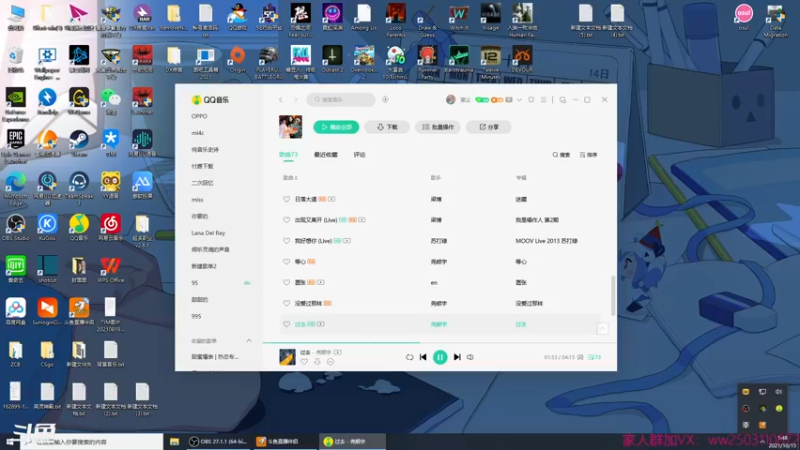Click the back-to-top arrow button
The height and width of the screenshot is (450, 800).
603,329
